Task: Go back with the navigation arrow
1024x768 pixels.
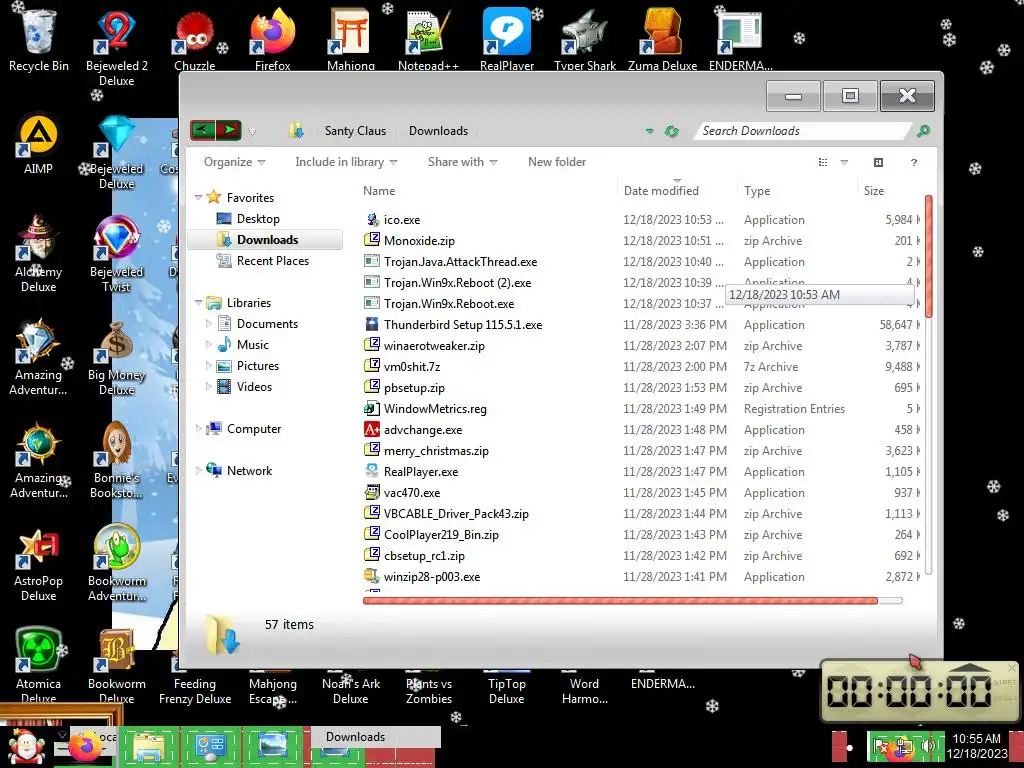Action: [x=202, y=130]
